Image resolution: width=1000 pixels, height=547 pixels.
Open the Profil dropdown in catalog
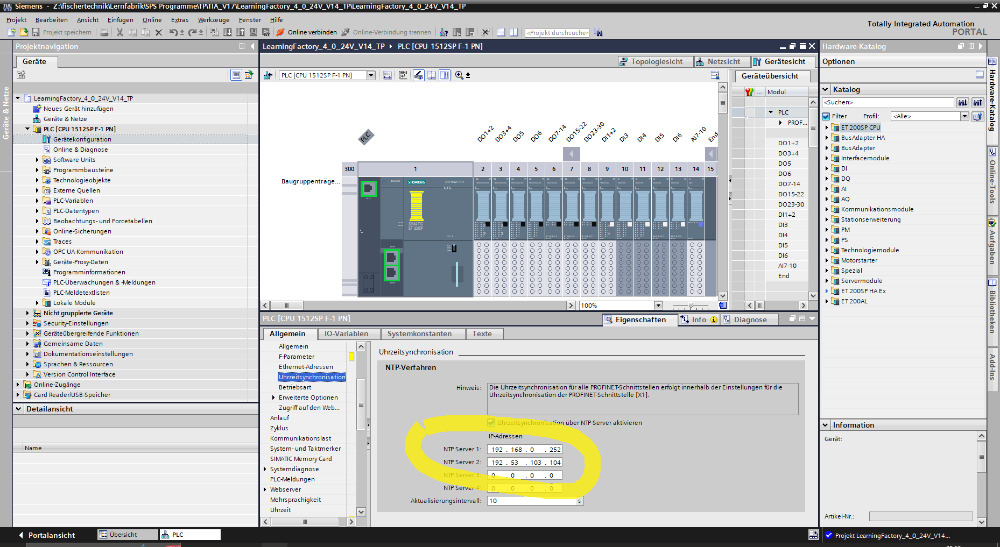point(964,116)
